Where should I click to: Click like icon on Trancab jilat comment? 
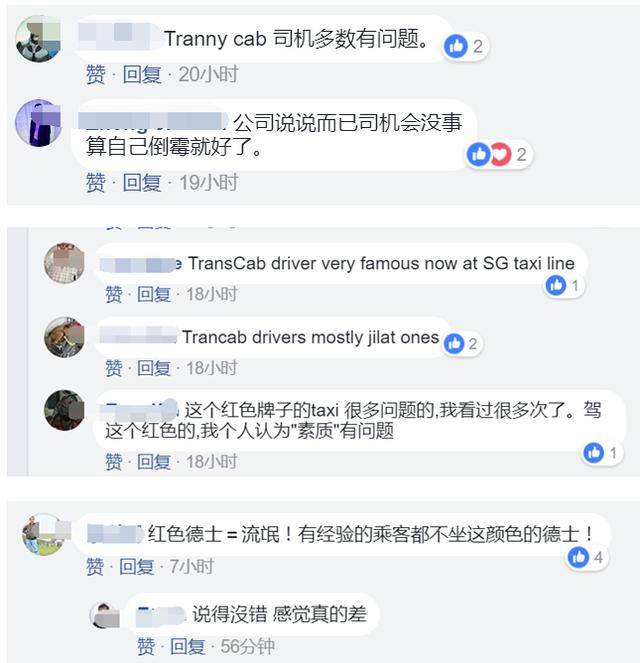point(454,344)
